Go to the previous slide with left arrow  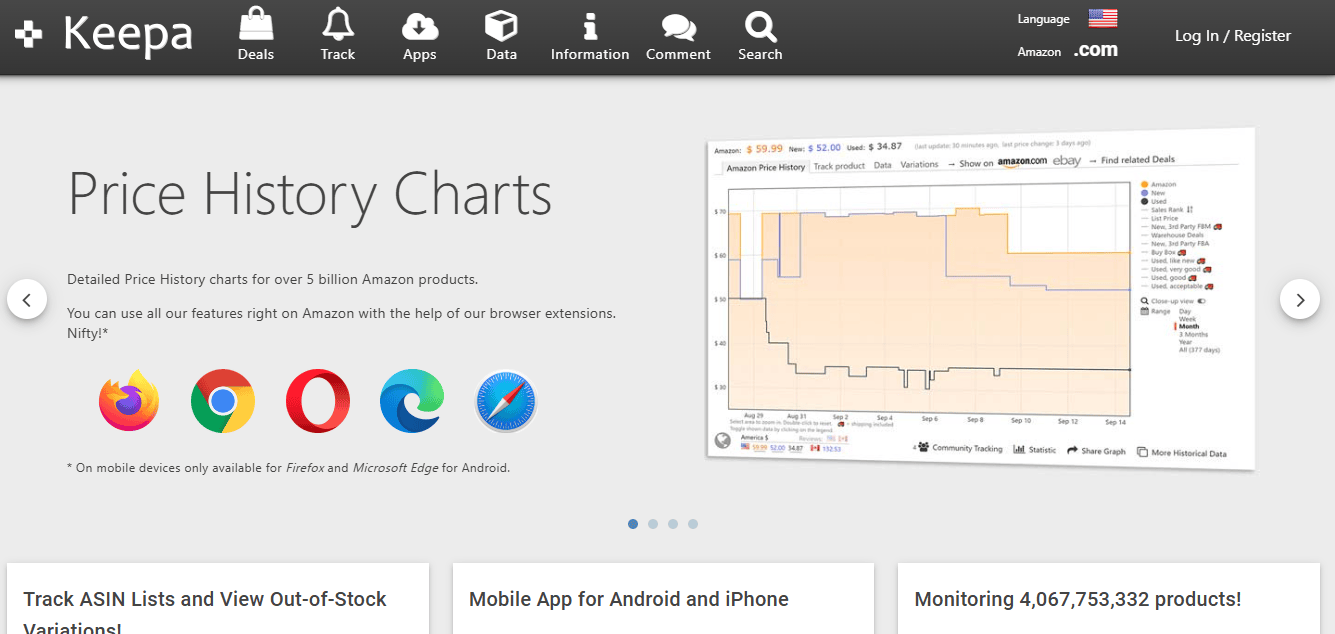coord(27,299)
